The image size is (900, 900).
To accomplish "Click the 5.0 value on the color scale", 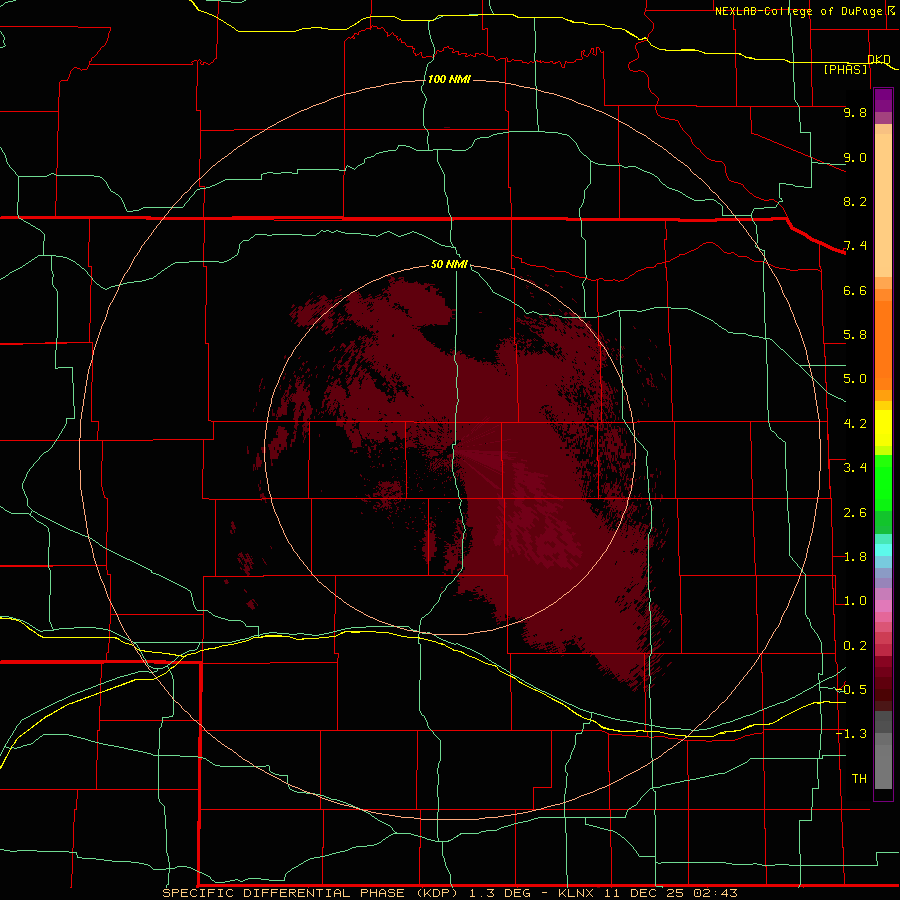I will [855, 379].
